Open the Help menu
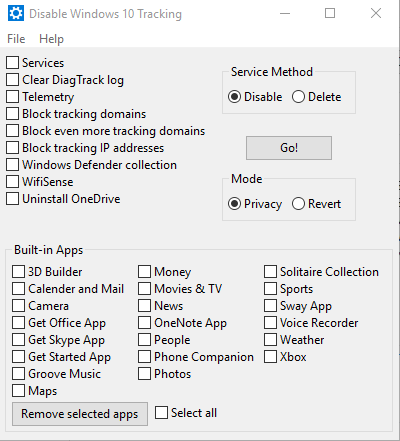 click(x=51, y=39)
